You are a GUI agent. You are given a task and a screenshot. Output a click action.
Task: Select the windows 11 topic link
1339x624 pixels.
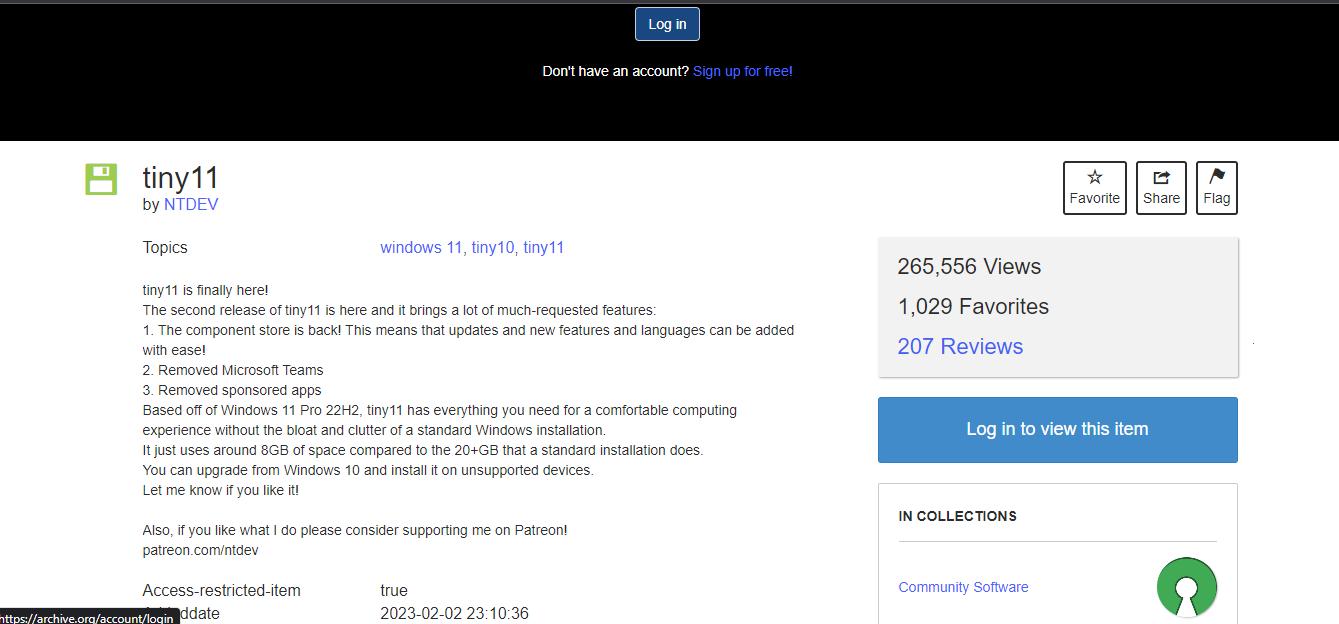tap(421, 247)
